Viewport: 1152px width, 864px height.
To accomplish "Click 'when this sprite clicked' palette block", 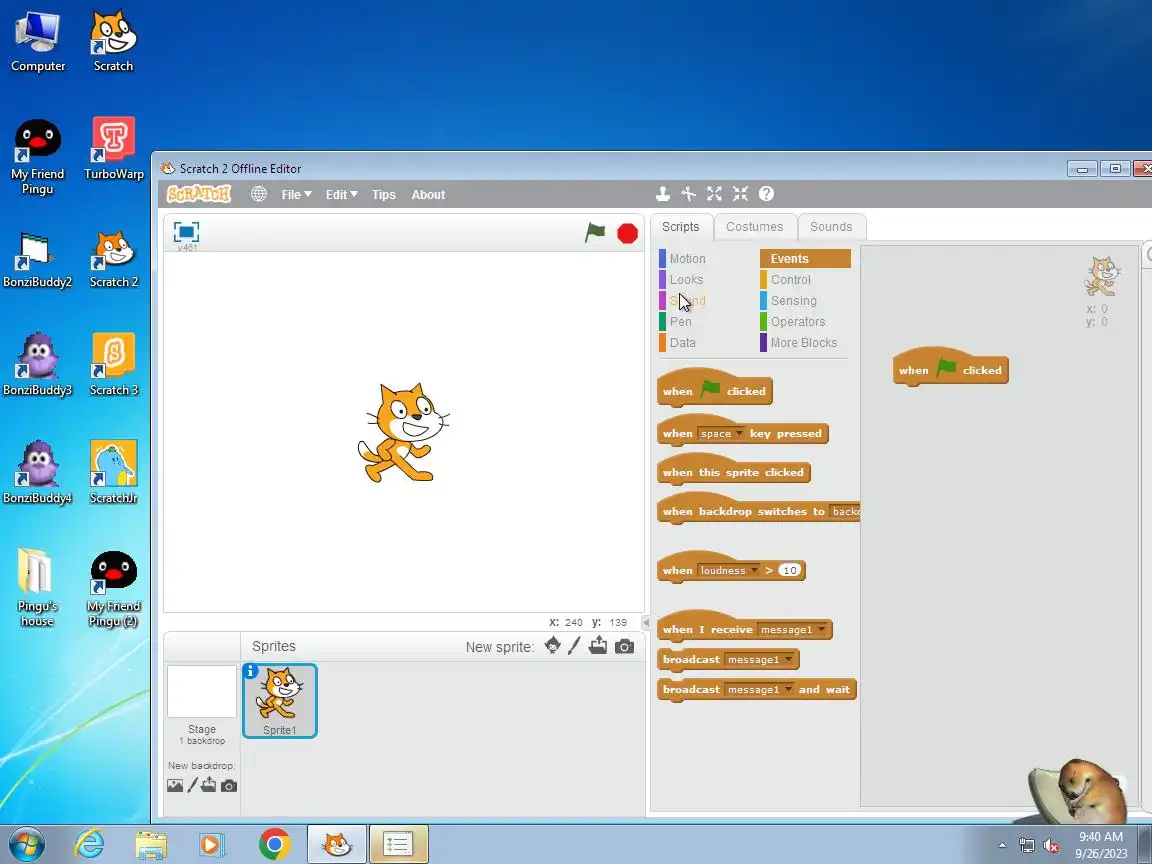I will 733,471.
